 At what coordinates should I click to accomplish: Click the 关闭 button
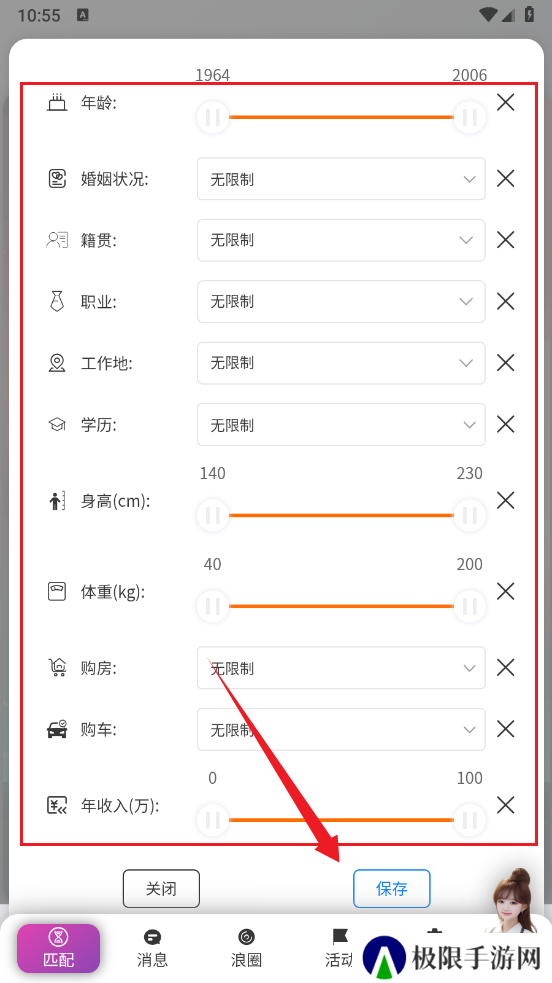(x=161, y=888)
